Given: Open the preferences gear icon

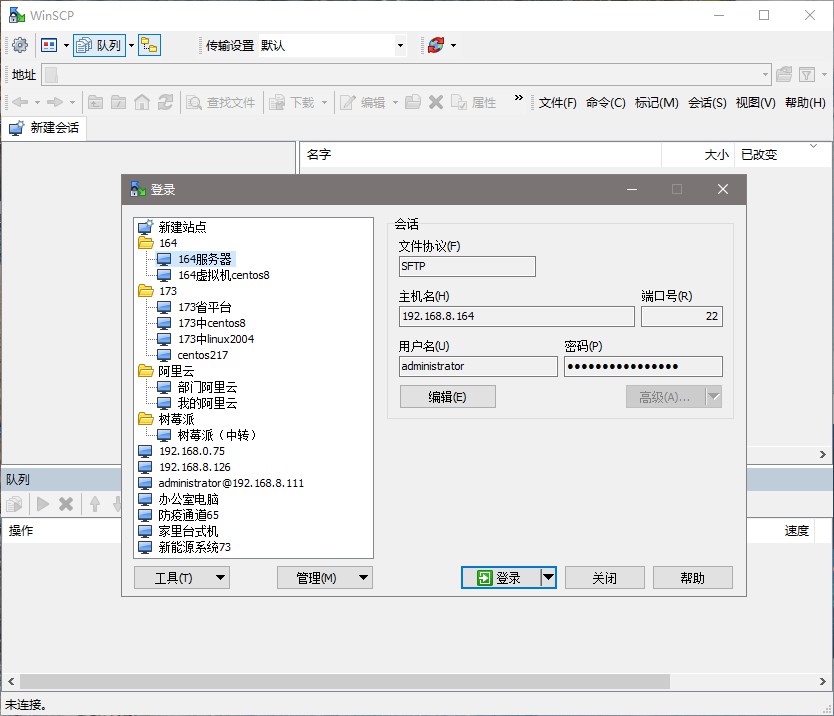Looking at the screenshot, I should tap(20, 45).
